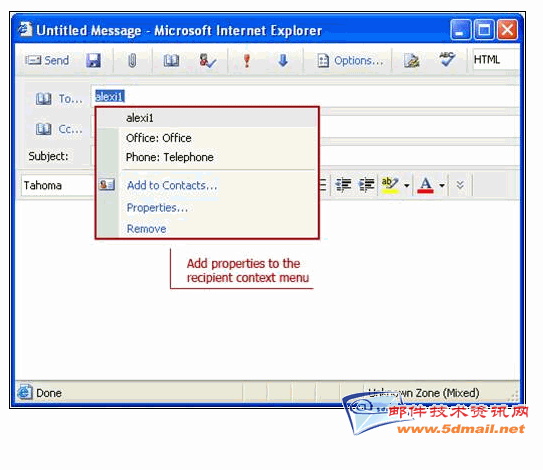Attach a file with the paperclip icon
The image size is (543, 470).
[132, 61]
